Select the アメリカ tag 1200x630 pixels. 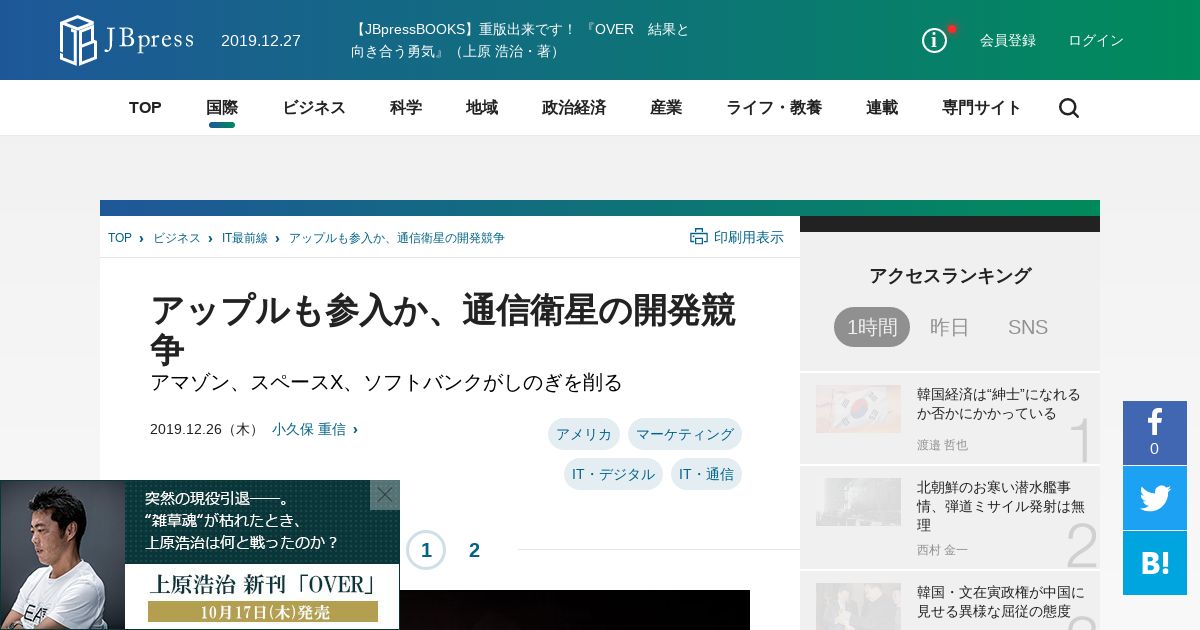[x=584, y=434]
